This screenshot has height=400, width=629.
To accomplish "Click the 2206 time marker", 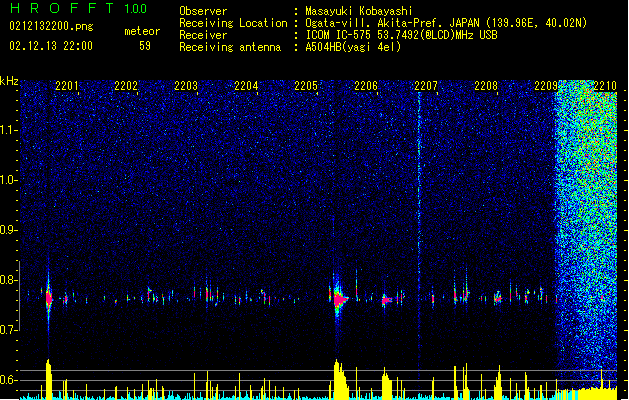I will pyautogui.click(x=366, y=86).
